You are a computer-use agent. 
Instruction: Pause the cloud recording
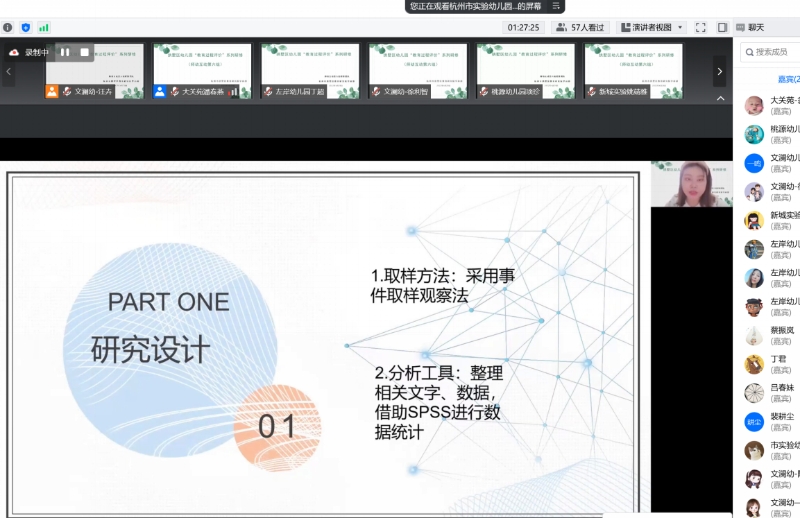click(x=65, y=52)
